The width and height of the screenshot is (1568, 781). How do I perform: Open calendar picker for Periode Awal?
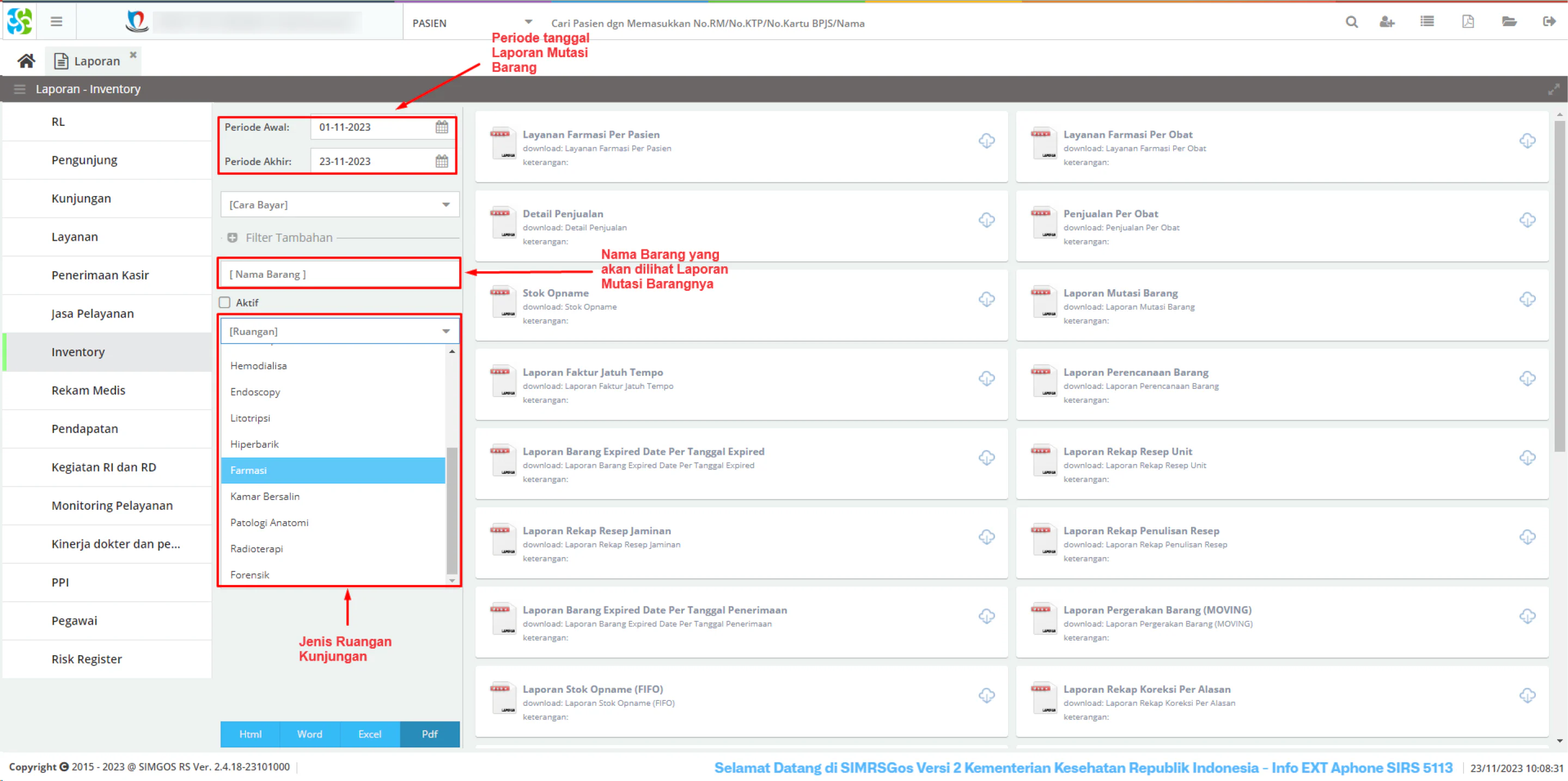(442, 127)
